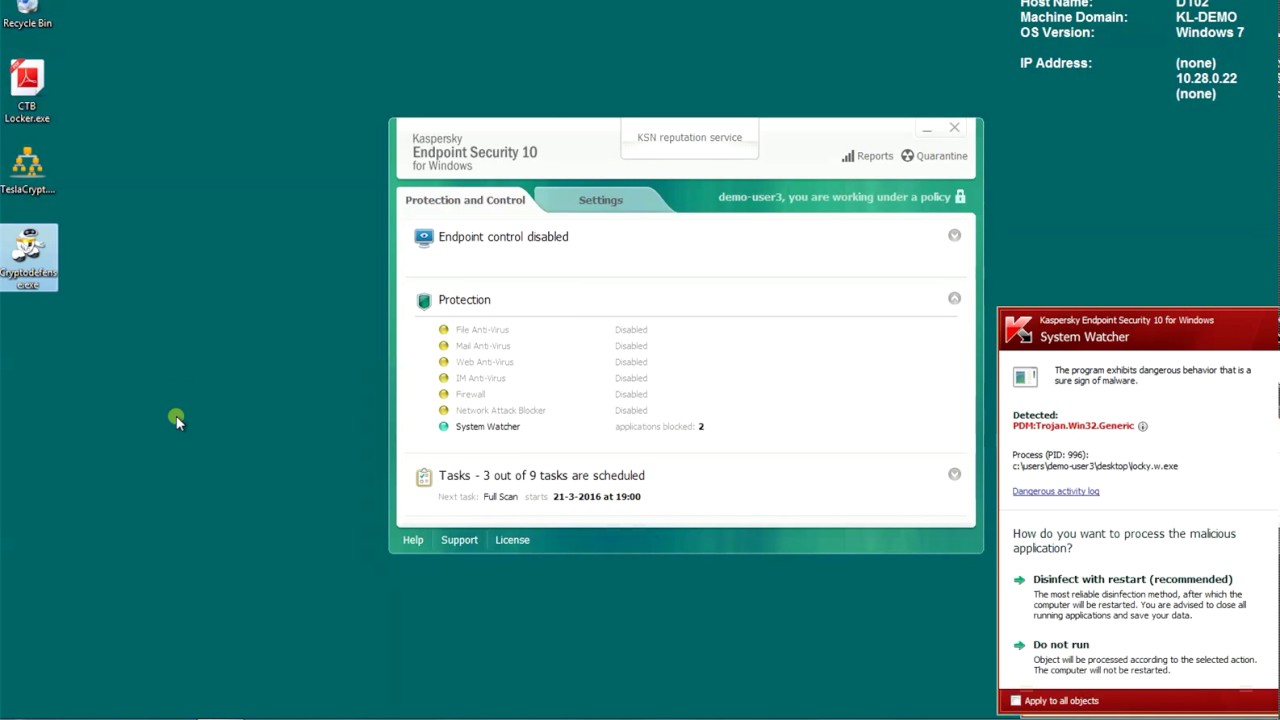
Task: Click File Anti-Virus status indicator
Action: [x=443, y=330]
